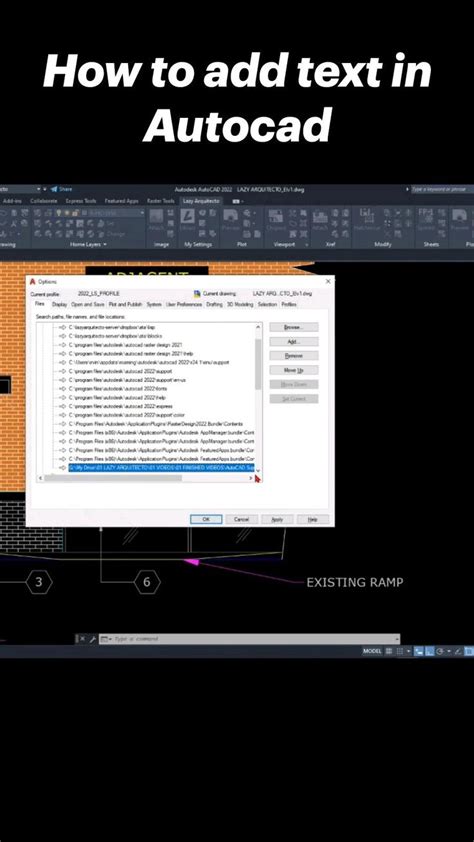The height and width of the screenshot is (842, 474).
Task: Open the Lazy Arquitecto ribbon tab
Action: pos(201,201)
